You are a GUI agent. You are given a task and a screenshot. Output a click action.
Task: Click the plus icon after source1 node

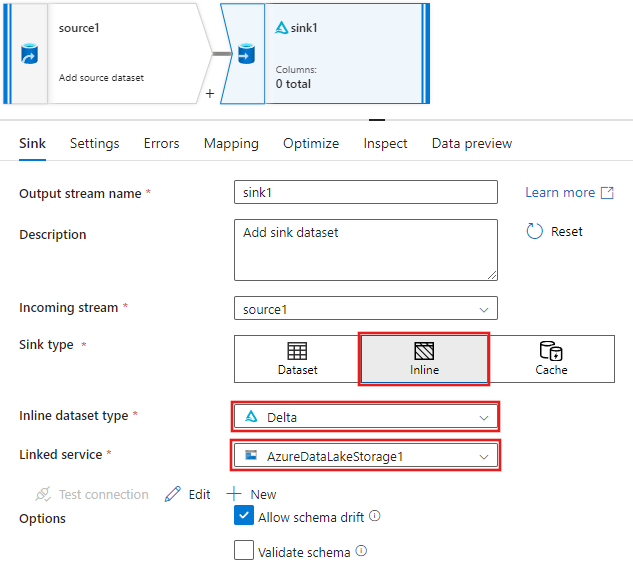[x=210, y=94]
